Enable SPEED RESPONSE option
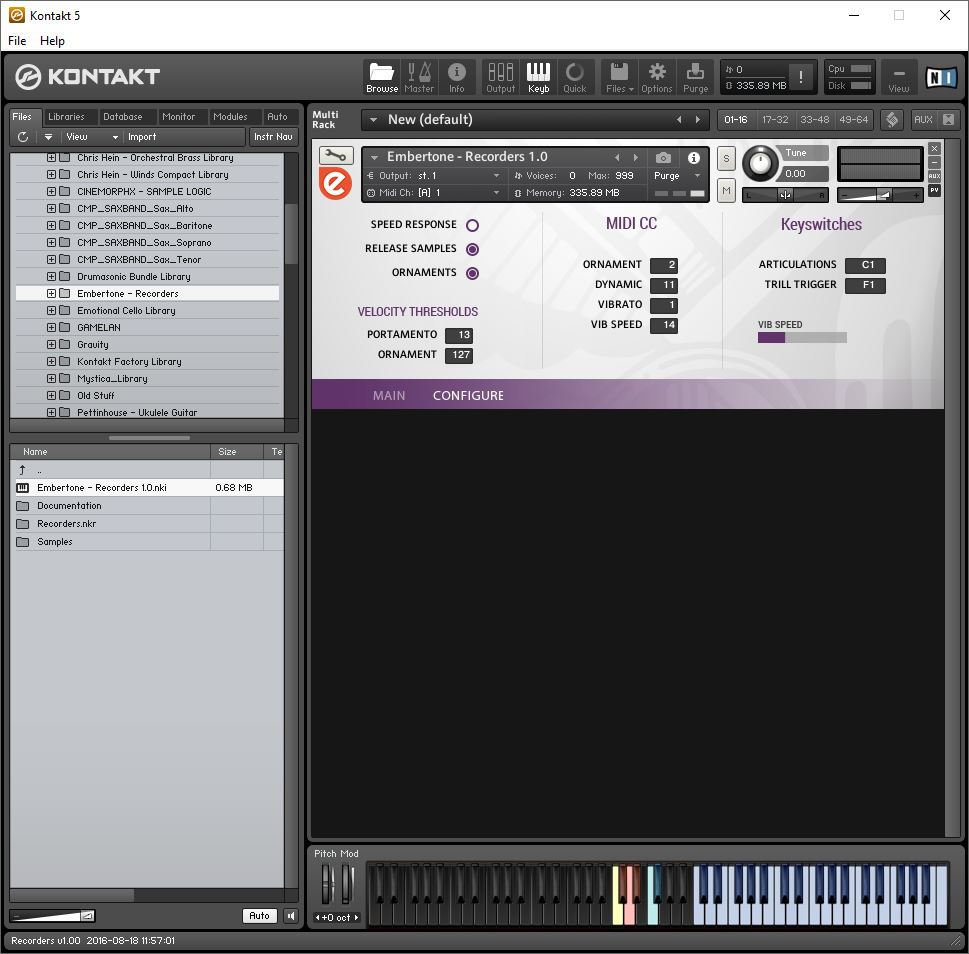969x954 pixels. (x=472, y=226)
